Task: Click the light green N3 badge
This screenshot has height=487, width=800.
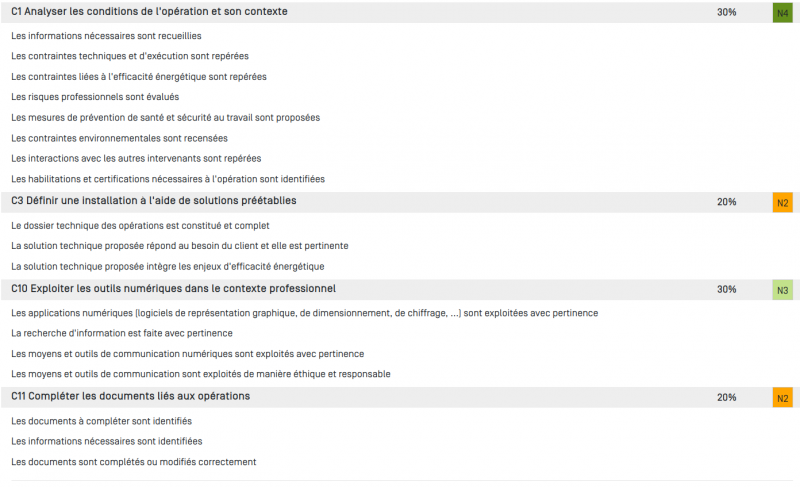Action: (782, 290)
